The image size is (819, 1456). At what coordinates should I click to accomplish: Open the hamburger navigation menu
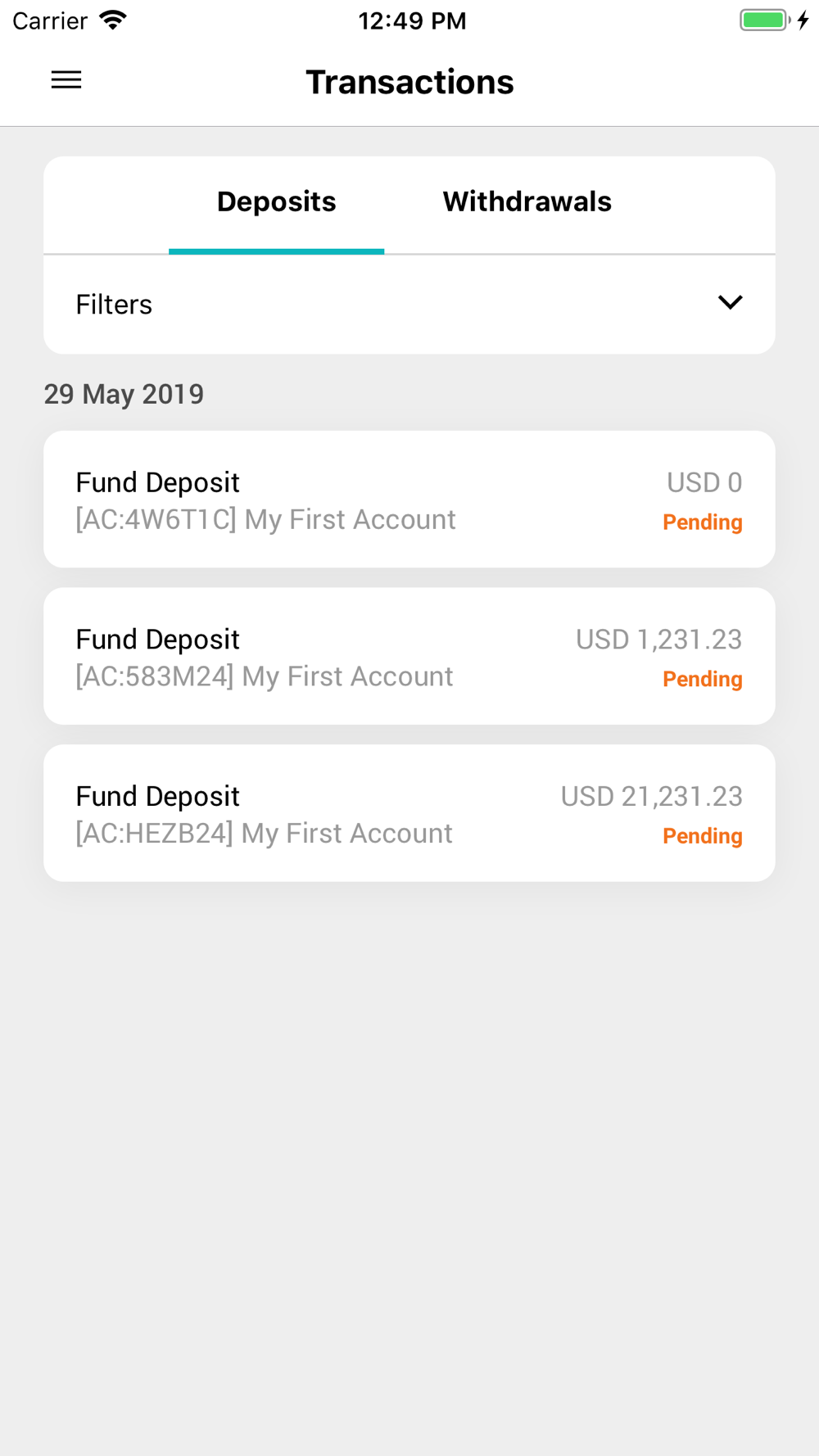tap(66, 79)
